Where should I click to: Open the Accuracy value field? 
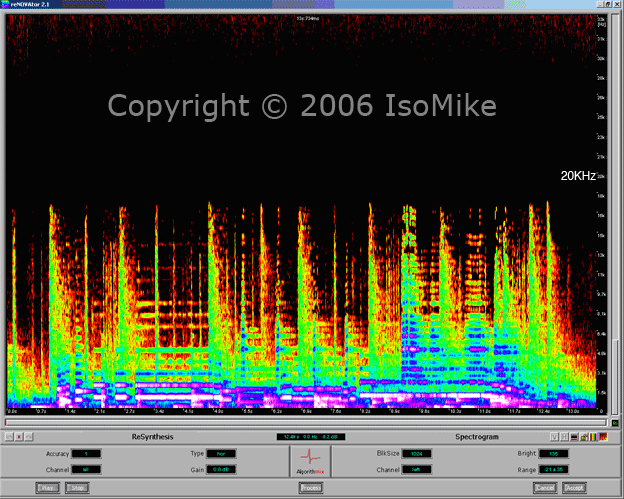pos(86,454)
